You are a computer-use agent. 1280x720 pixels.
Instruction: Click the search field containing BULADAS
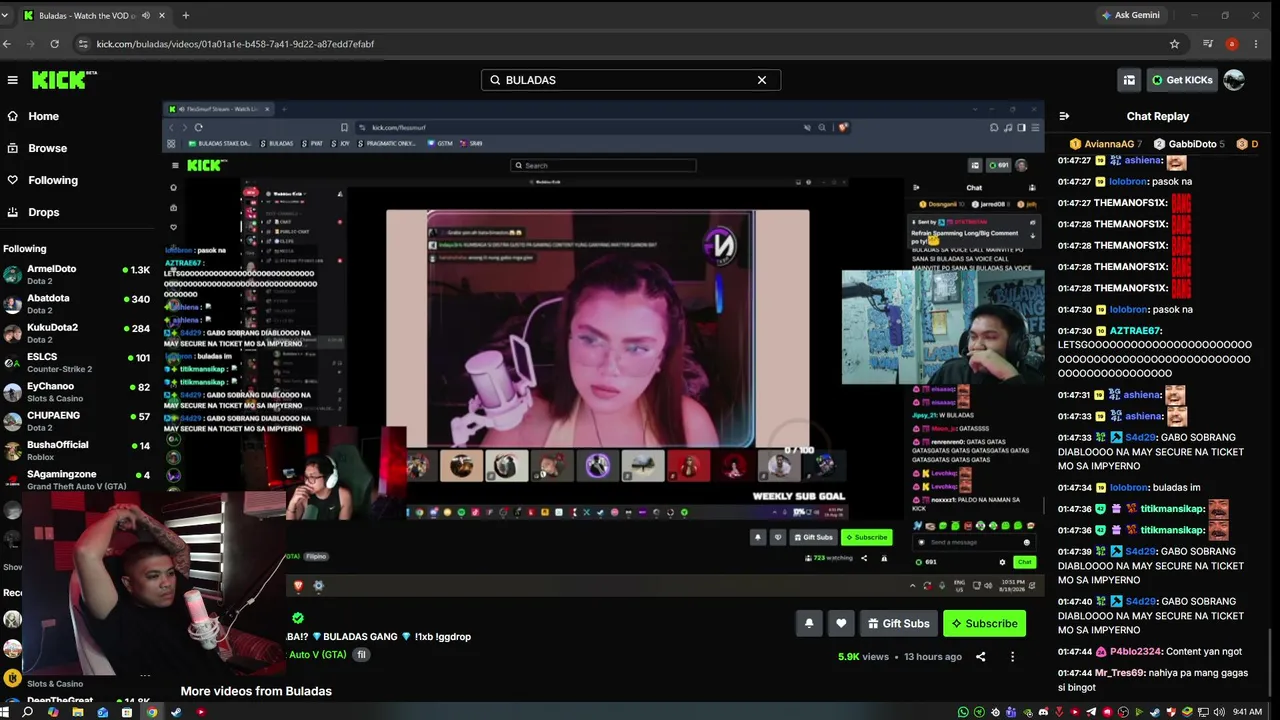pyautogui.click(x=630, y=80)
